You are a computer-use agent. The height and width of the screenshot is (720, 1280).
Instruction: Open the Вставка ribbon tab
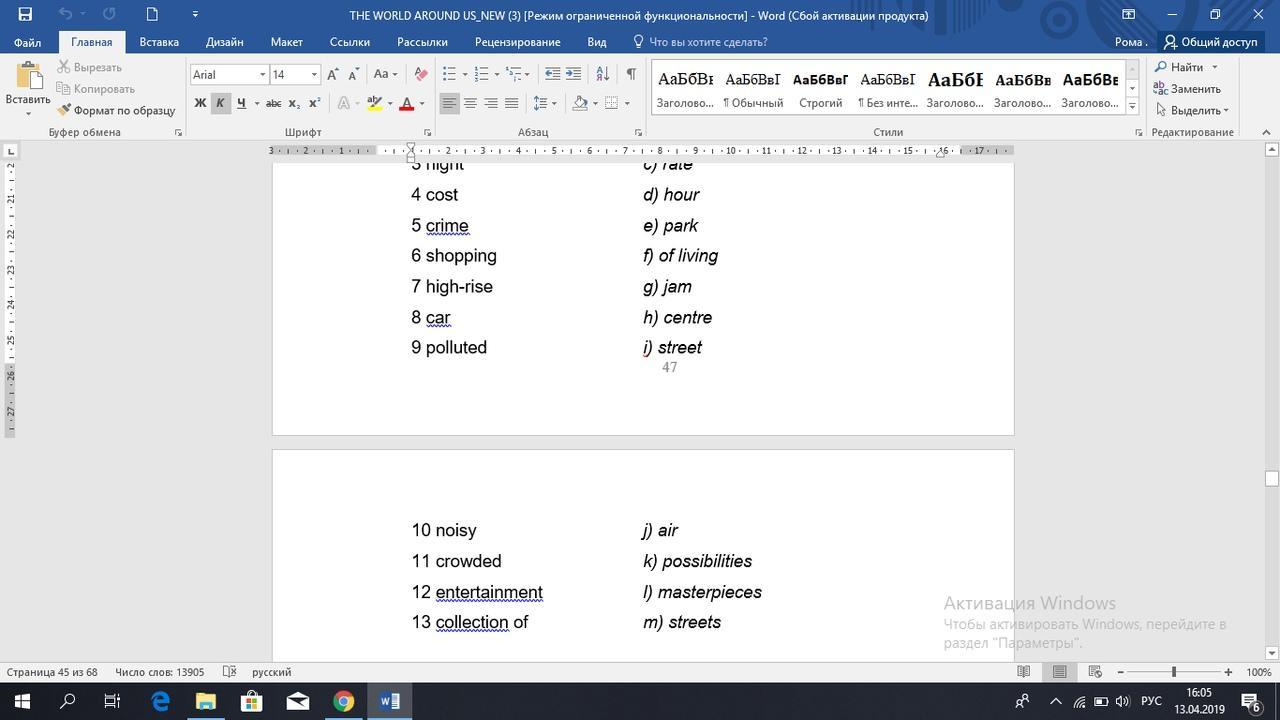[x=159, y=42]
